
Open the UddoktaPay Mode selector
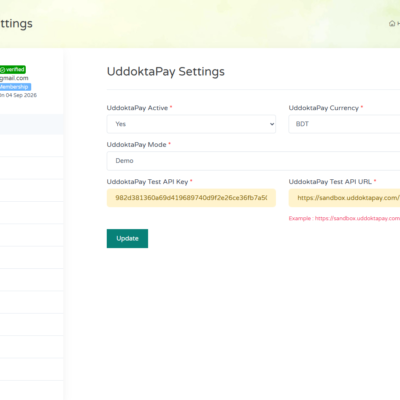[253, 161]
